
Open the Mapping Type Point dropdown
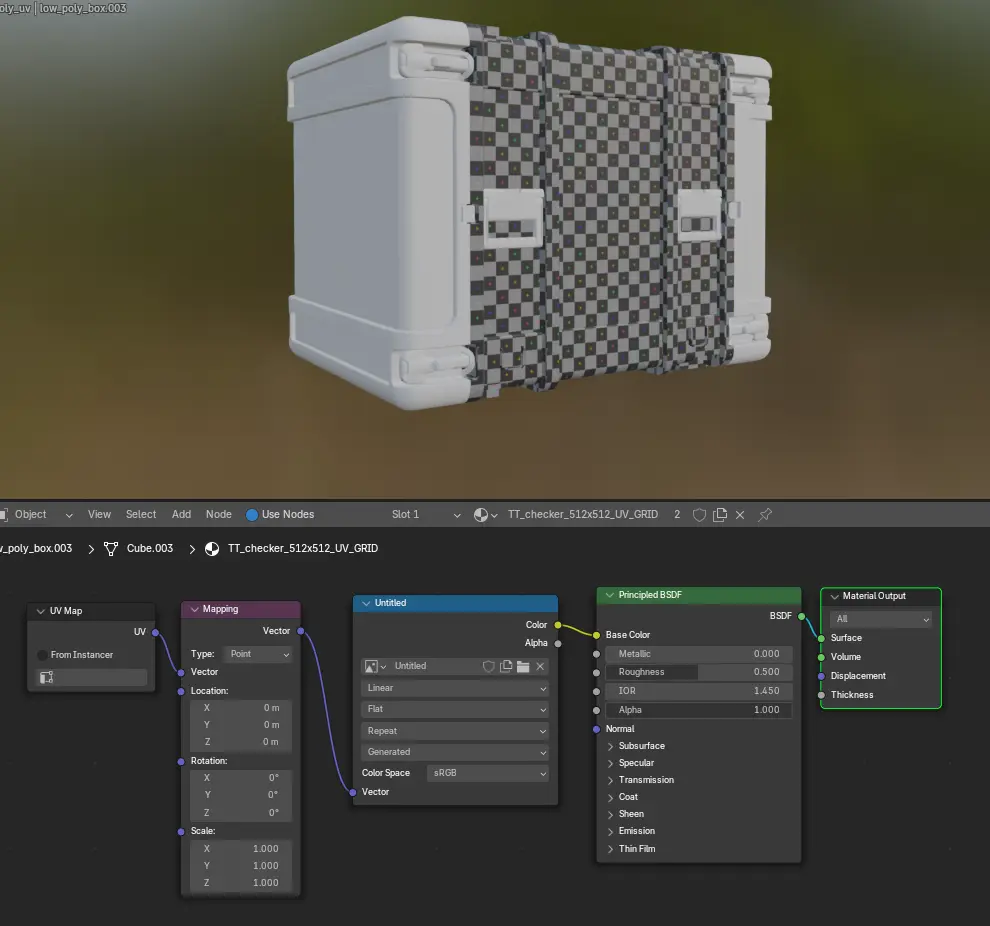tap(259, 654)
